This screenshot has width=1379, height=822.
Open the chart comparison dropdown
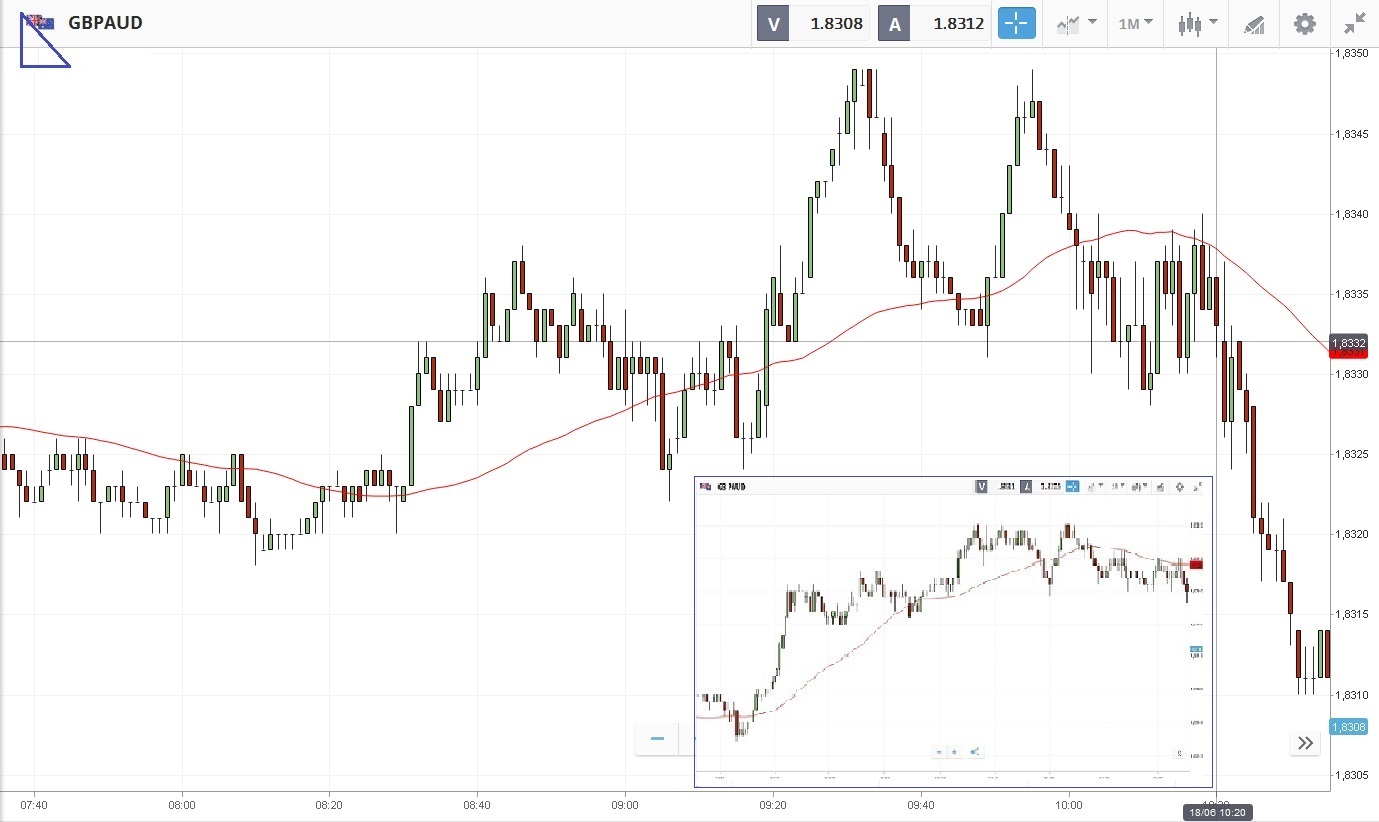click(x=1076, y=23)
